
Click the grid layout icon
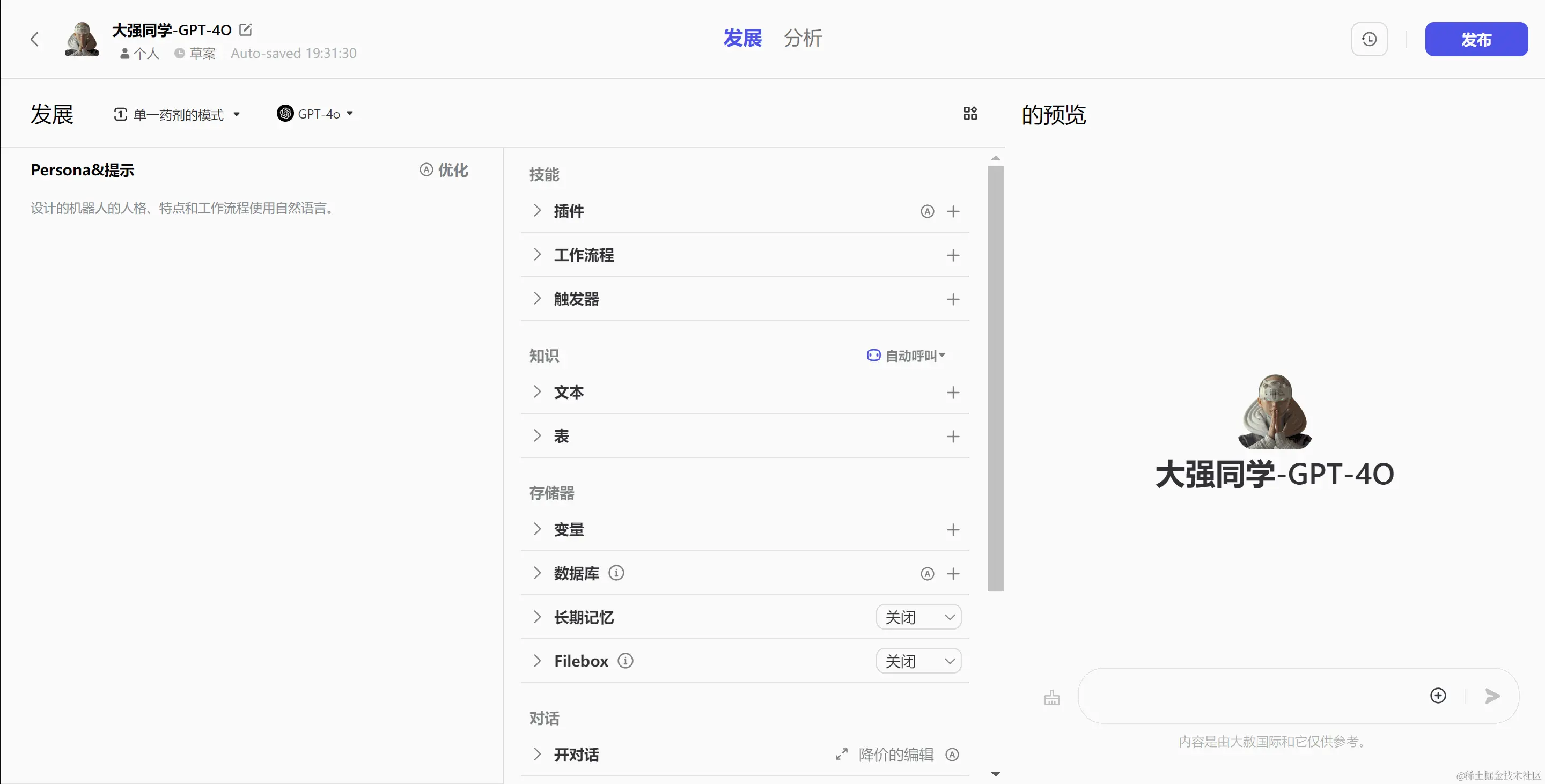coord(970,113)
